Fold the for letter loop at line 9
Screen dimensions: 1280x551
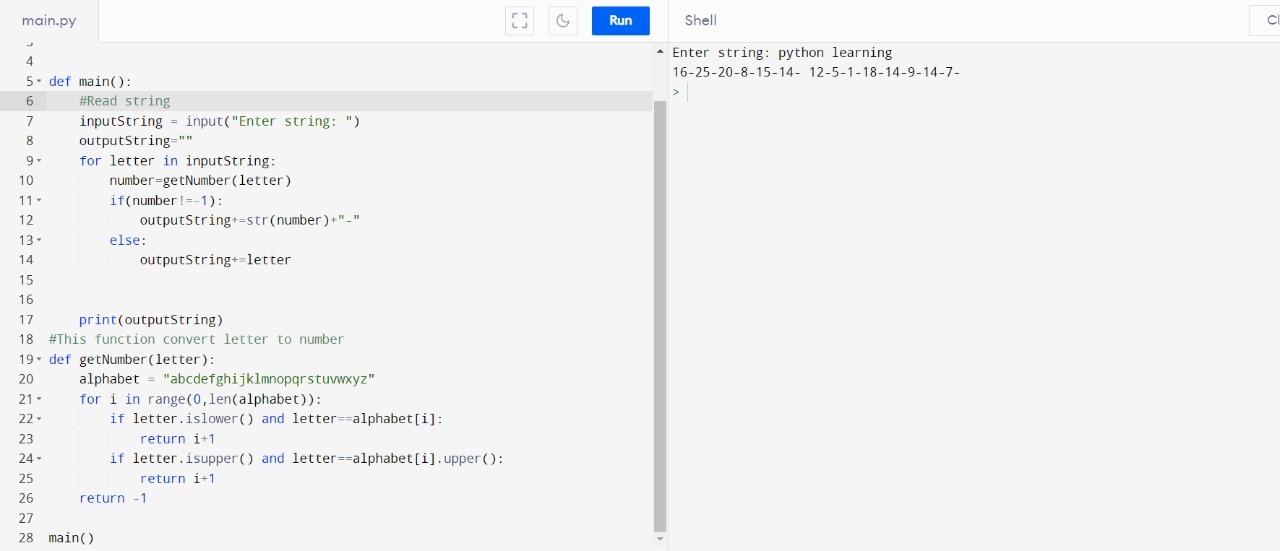click(39, 161)
